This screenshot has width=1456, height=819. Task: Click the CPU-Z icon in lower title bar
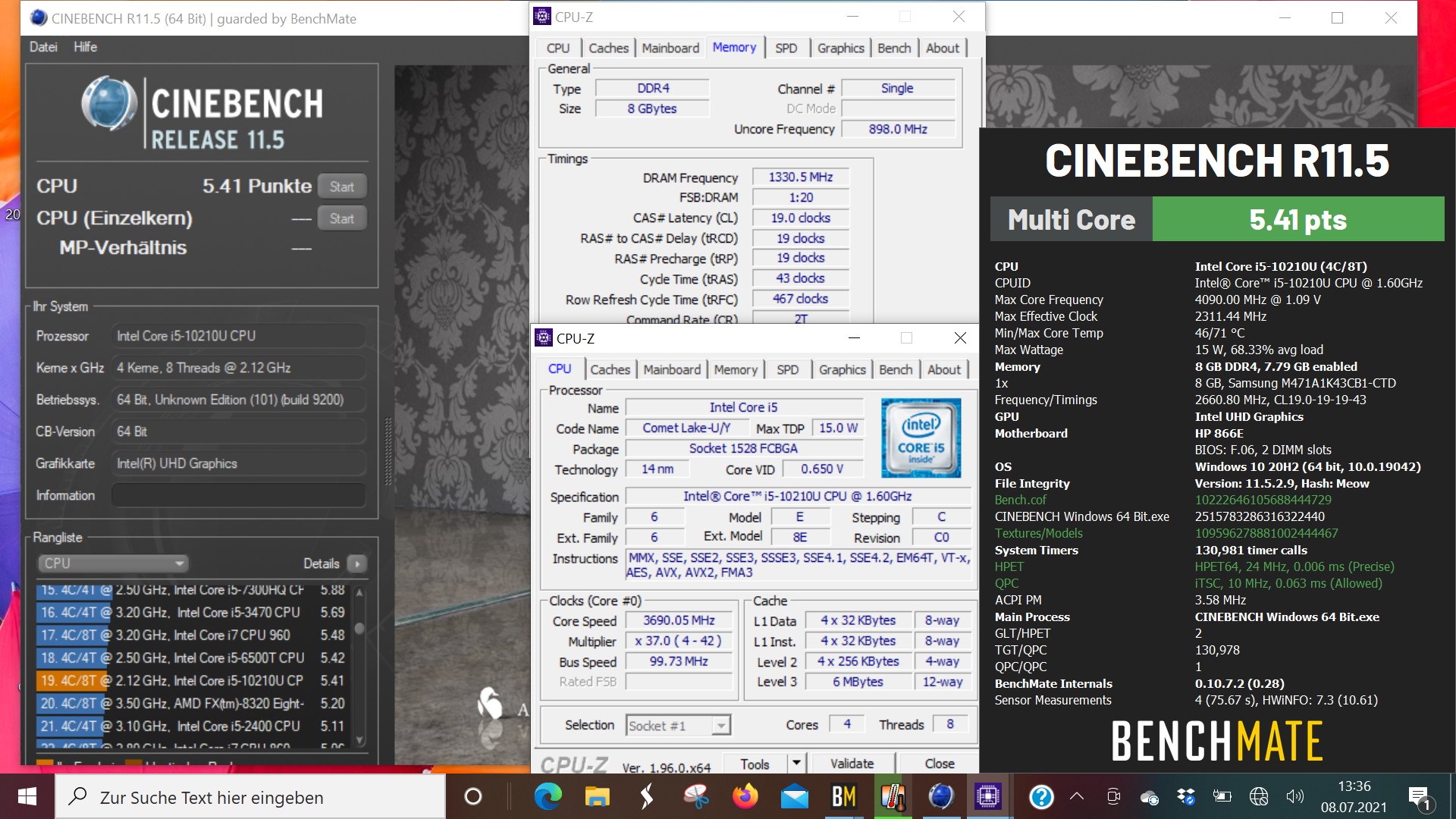point(544,338)
